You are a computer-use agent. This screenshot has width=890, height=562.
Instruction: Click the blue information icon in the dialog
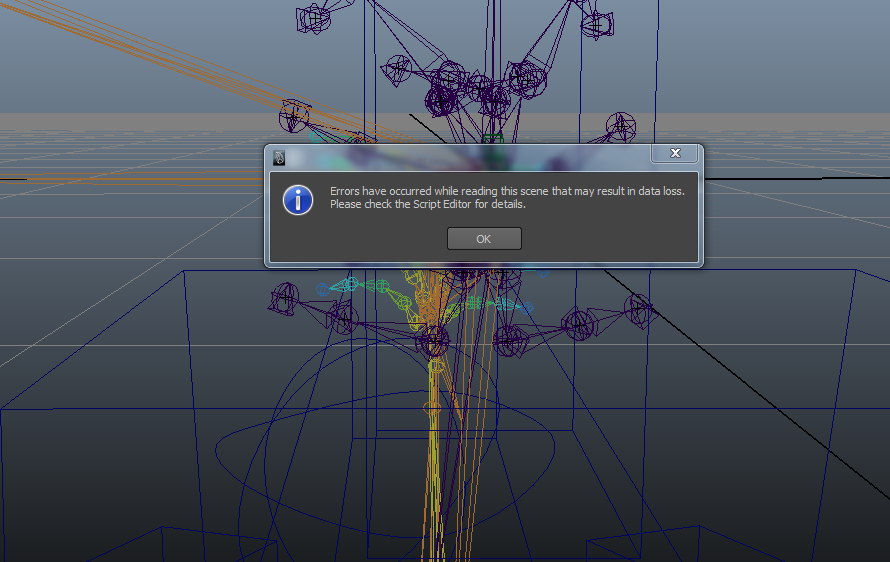[298, 200]
